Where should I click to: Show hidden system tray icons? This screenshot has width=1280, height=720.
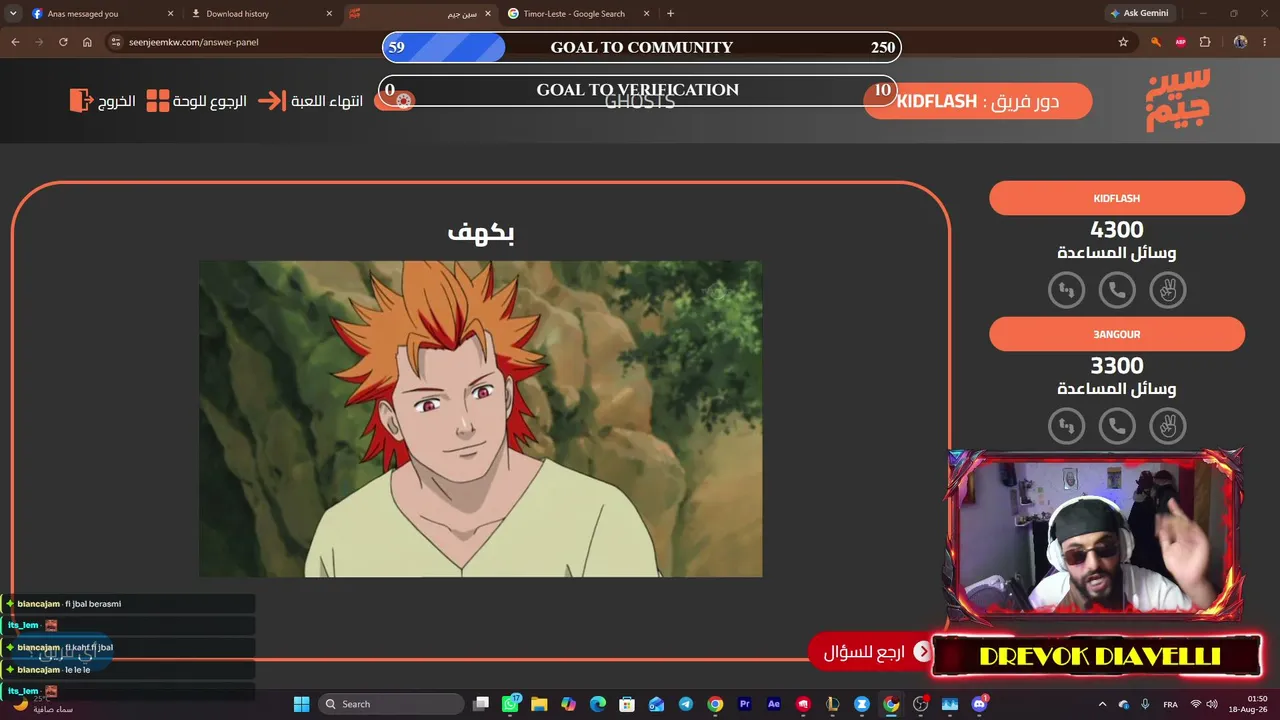pos(1102,704)
